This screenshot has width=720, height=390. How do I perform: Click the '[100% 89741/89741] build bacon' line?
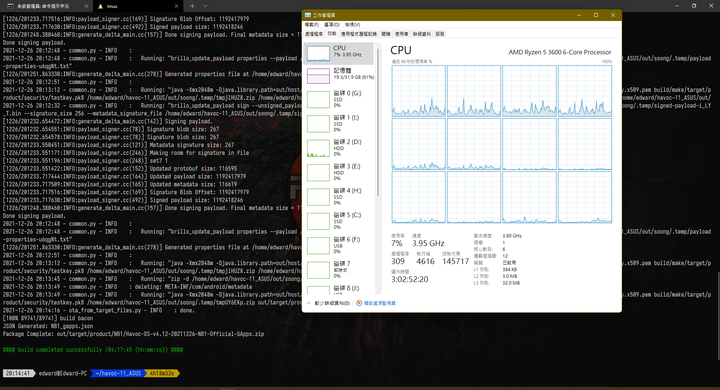[x=48, y=318]
